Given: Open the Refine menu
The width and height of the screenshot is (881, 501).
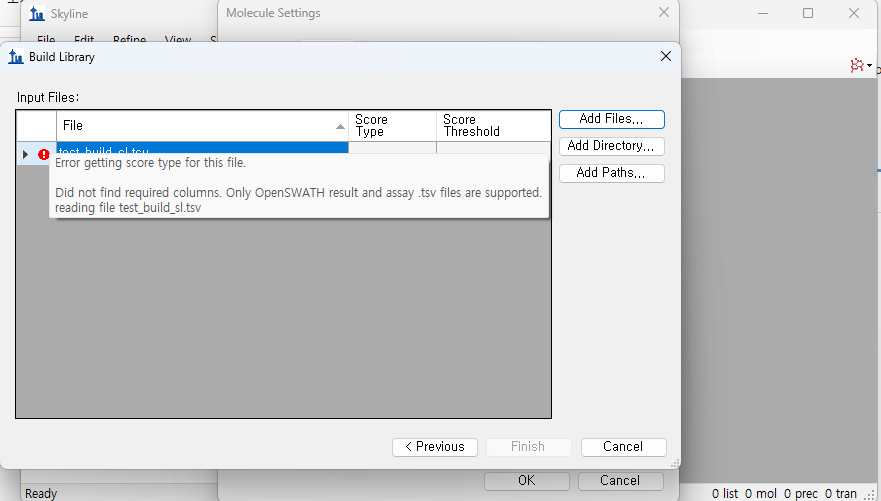Looking at the screenshot, I should [x=129, y=40].
